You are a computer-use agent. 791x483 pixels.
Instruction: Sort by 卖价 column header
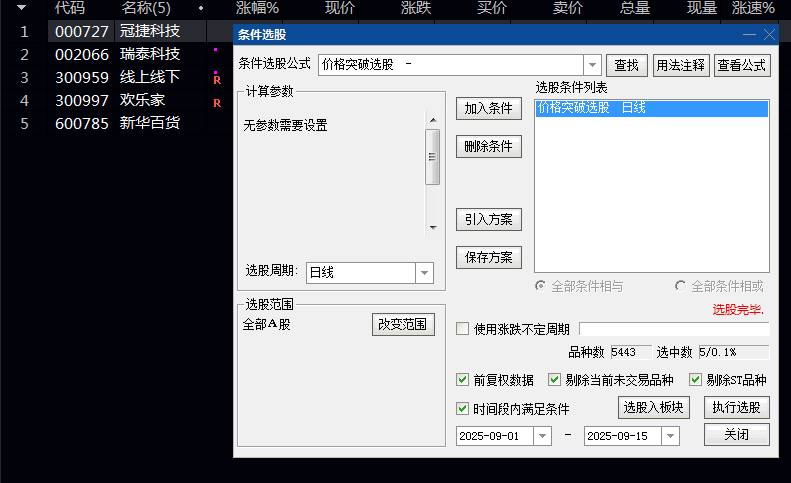[x=568, y=8]
